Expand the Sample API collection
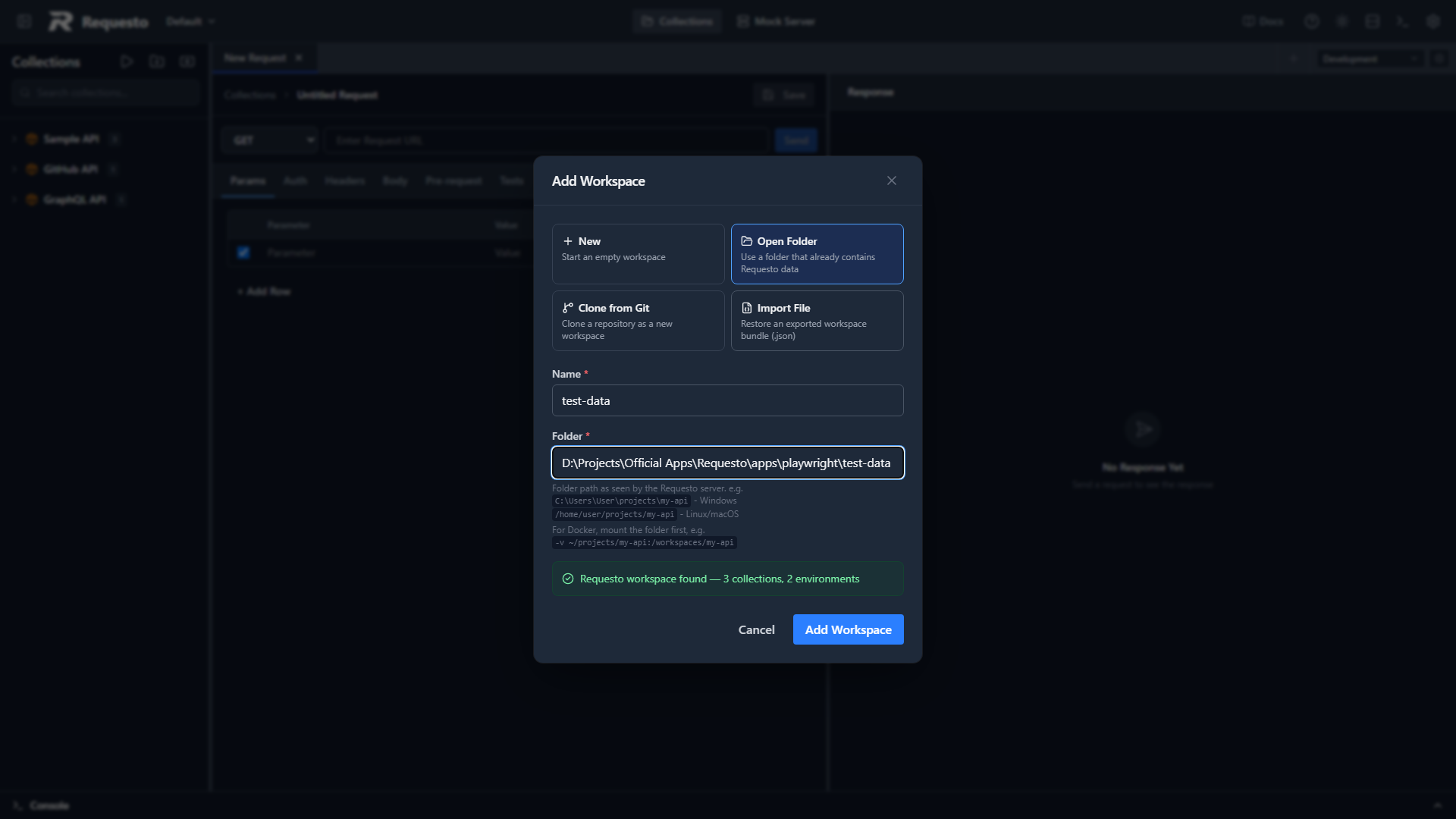Viewport: 1456px width, 819px height. [x=14, y=139]
